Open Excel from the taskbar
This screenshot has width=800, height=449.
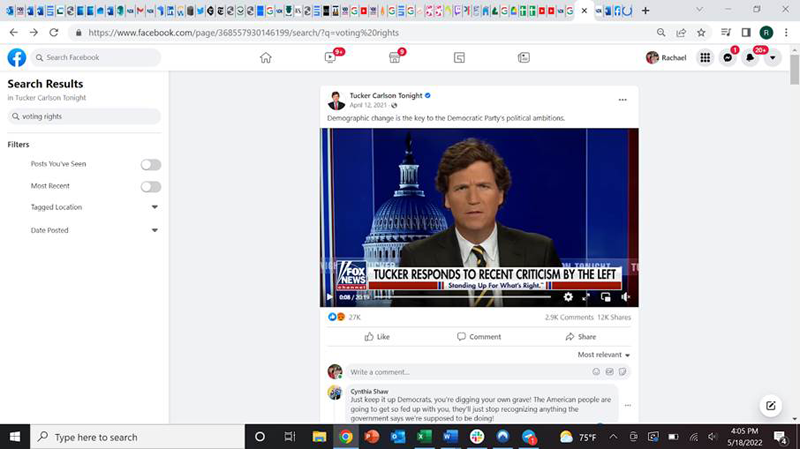point(424,437)
